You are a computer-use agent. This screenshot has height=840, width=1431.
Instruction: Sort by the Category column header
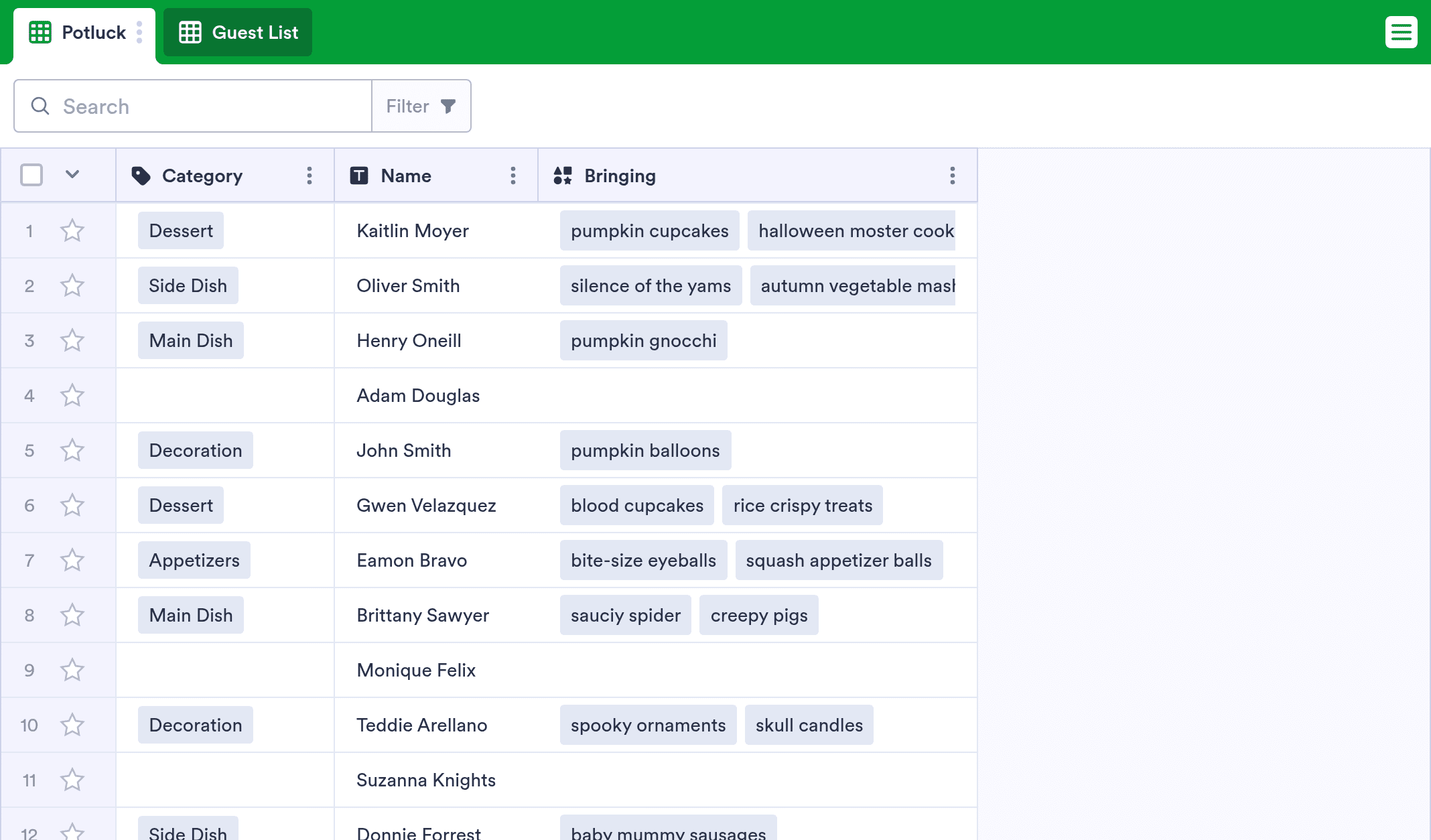click(x=225, y=176)
